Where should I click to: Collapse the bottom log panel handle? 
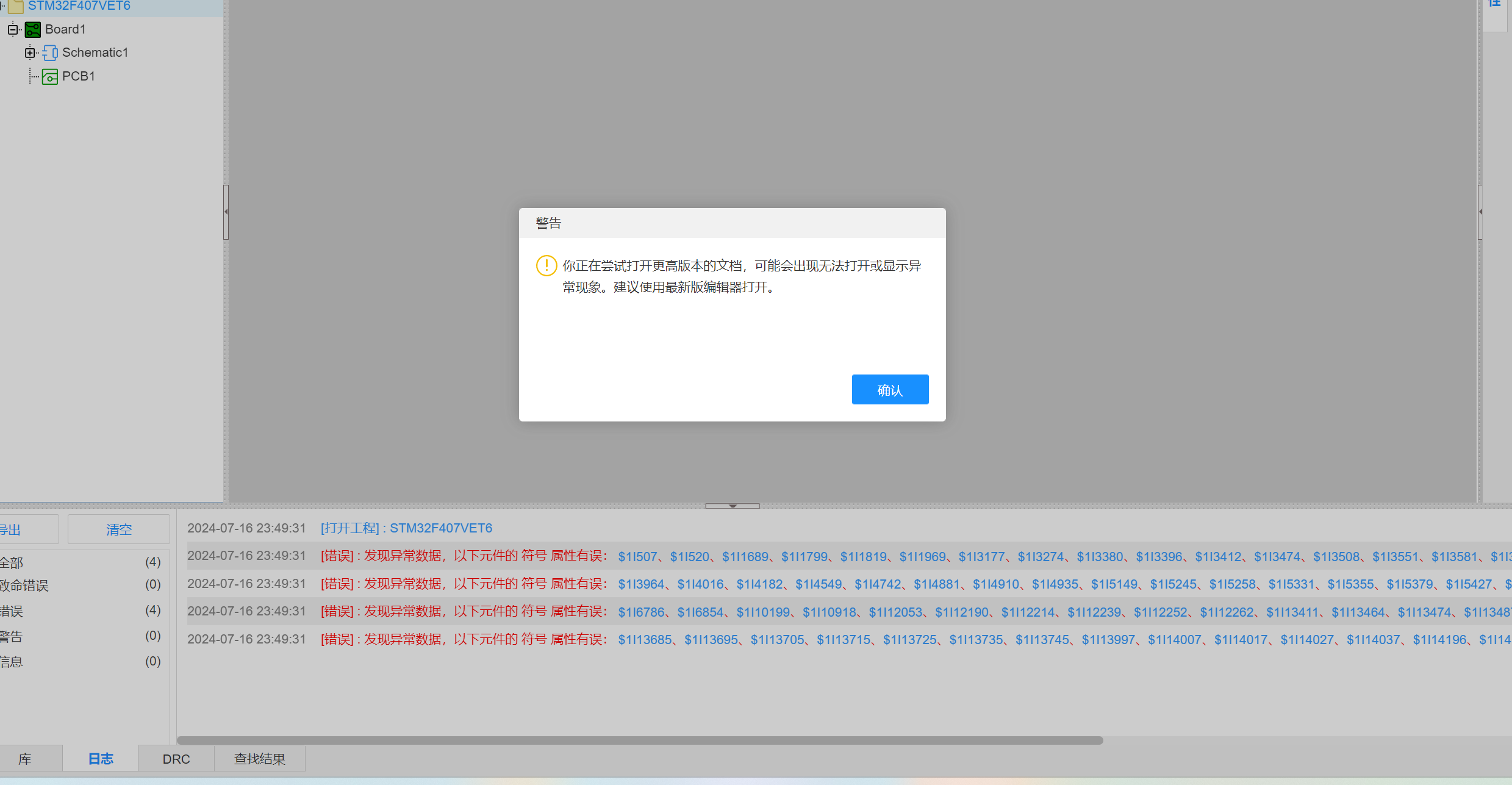coord(732,506)
